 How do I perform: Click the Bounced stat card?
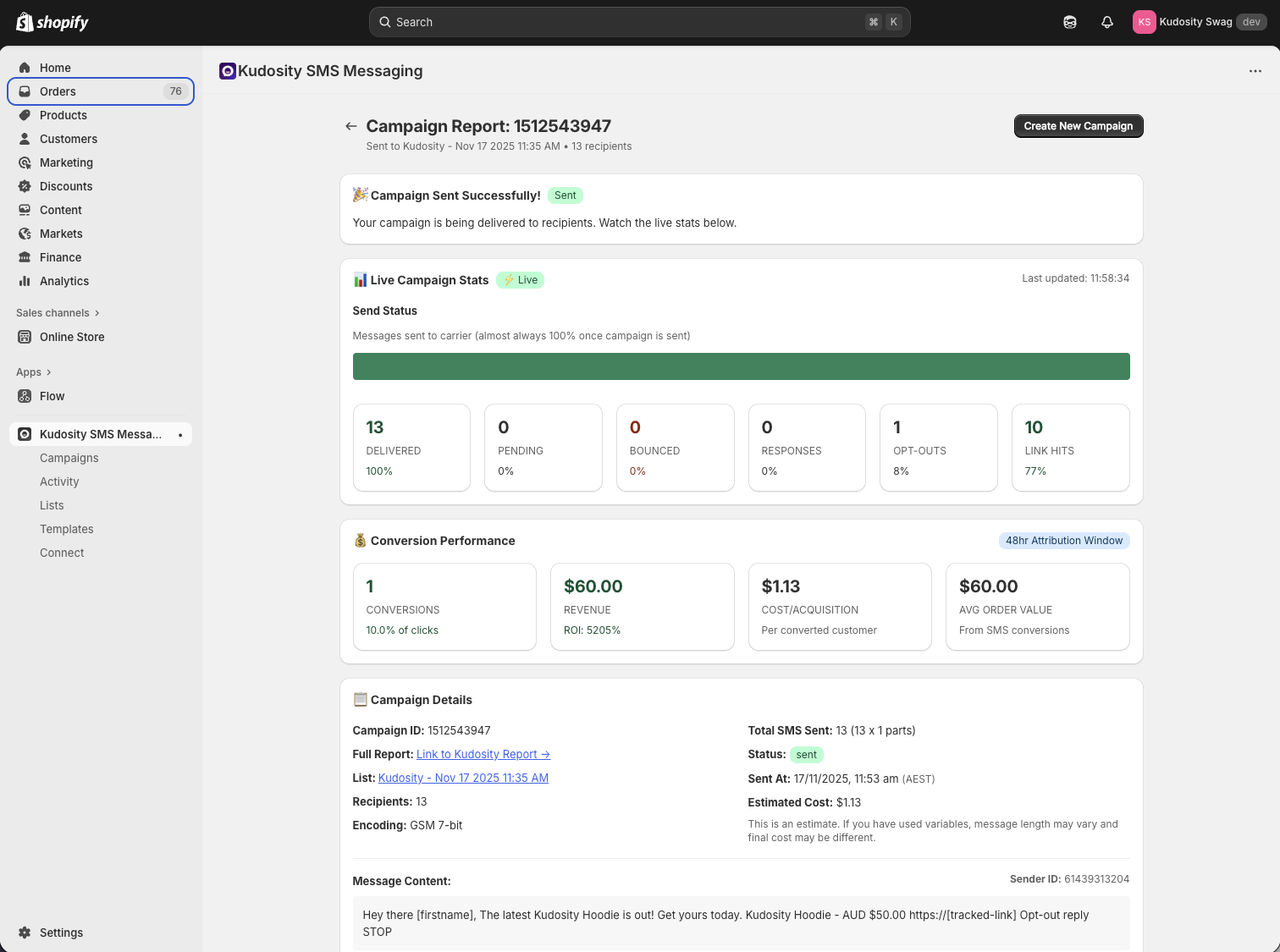tap(676, 448)
